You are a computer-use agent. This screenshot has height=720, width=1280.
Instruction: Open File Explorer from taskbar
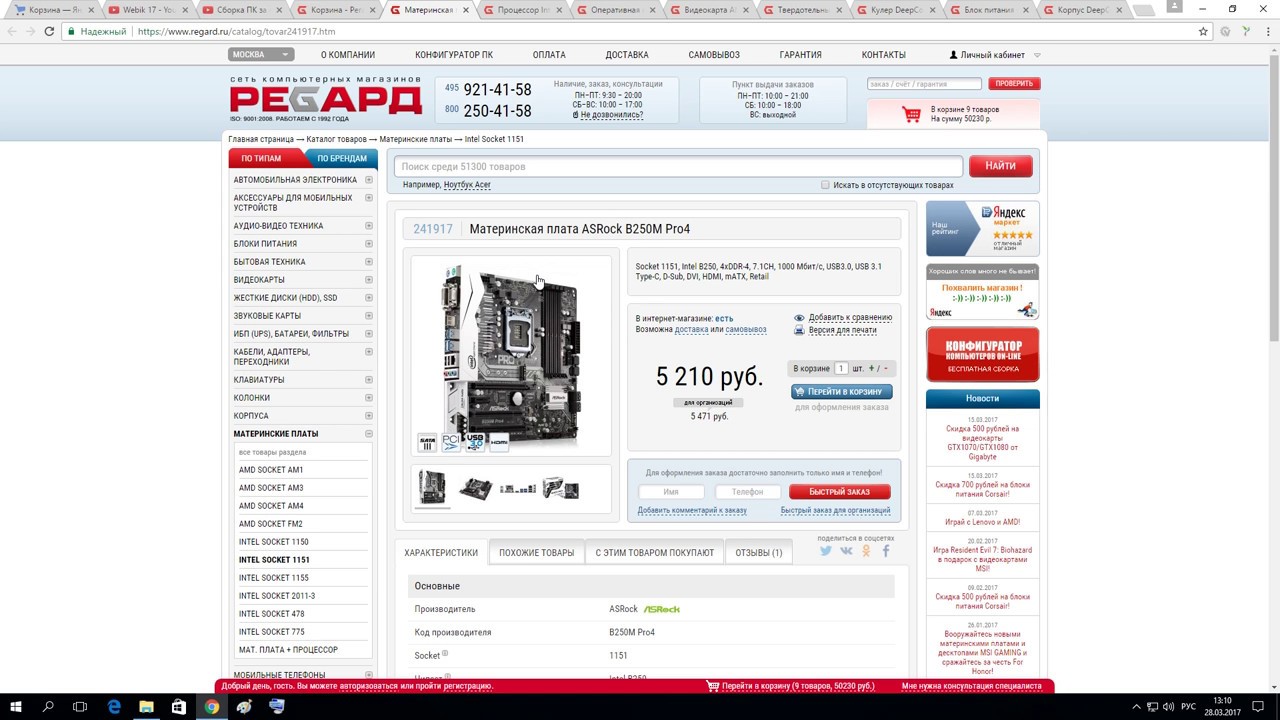146,706
